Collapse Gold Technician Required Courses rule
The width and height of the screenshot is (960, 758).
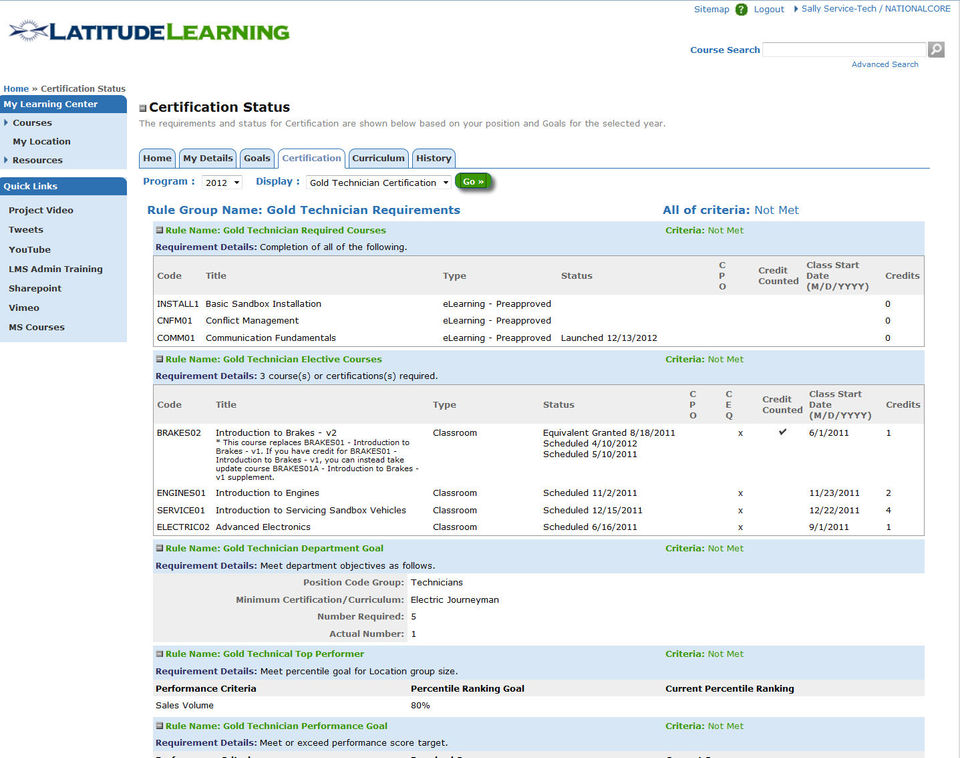click(x=159, y=230)
